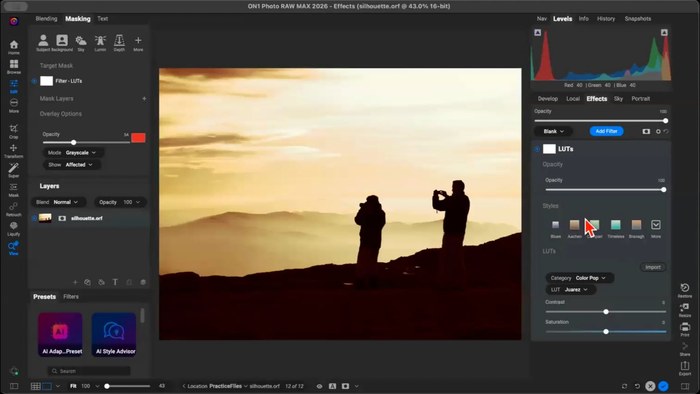
Task: Switch to grid view layout
Action: coord(36,386)
